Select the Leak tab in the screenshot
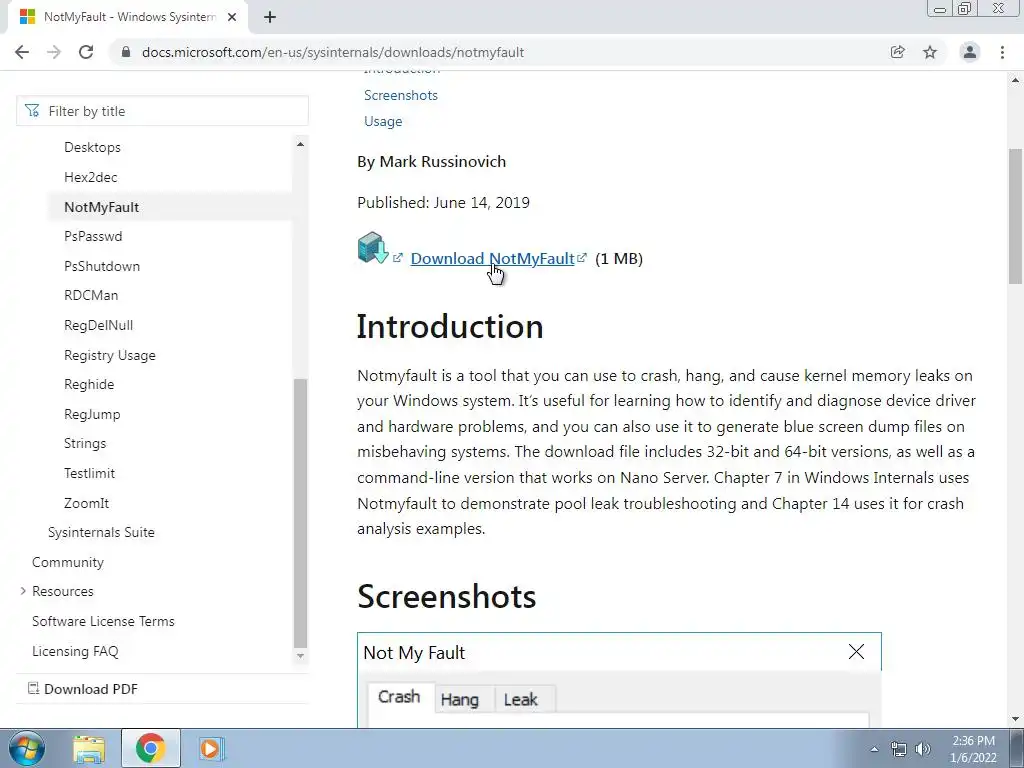Screen dimensions: 1024x768 [520, 699]
